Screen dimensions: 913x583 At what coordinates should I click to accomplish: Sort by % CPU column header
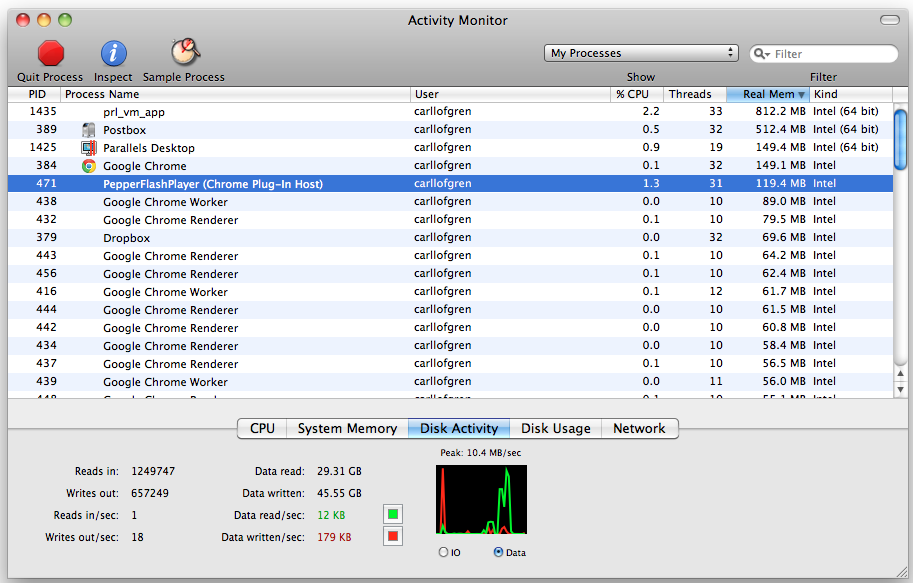coord(637,94)
